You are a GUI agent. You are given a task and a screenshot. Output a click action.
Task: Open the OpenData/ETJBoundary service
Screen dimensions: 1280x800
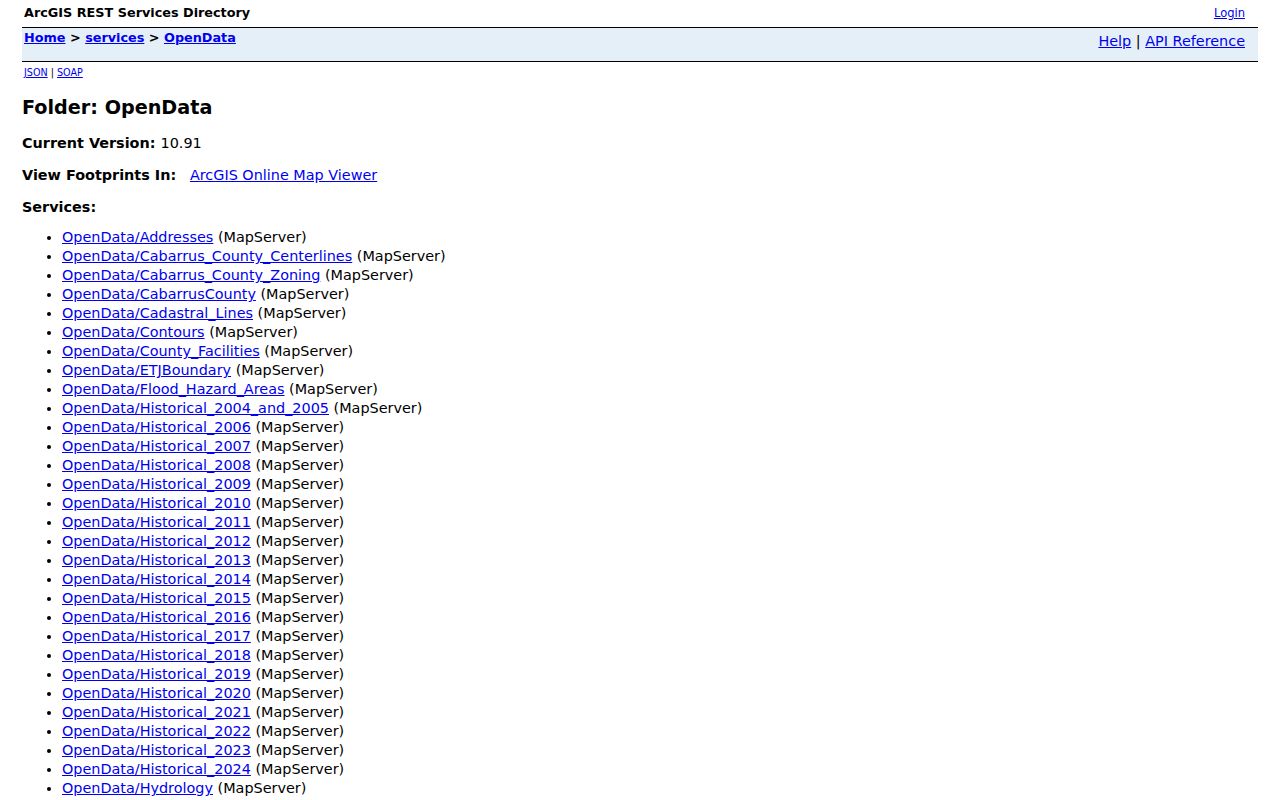146,370
